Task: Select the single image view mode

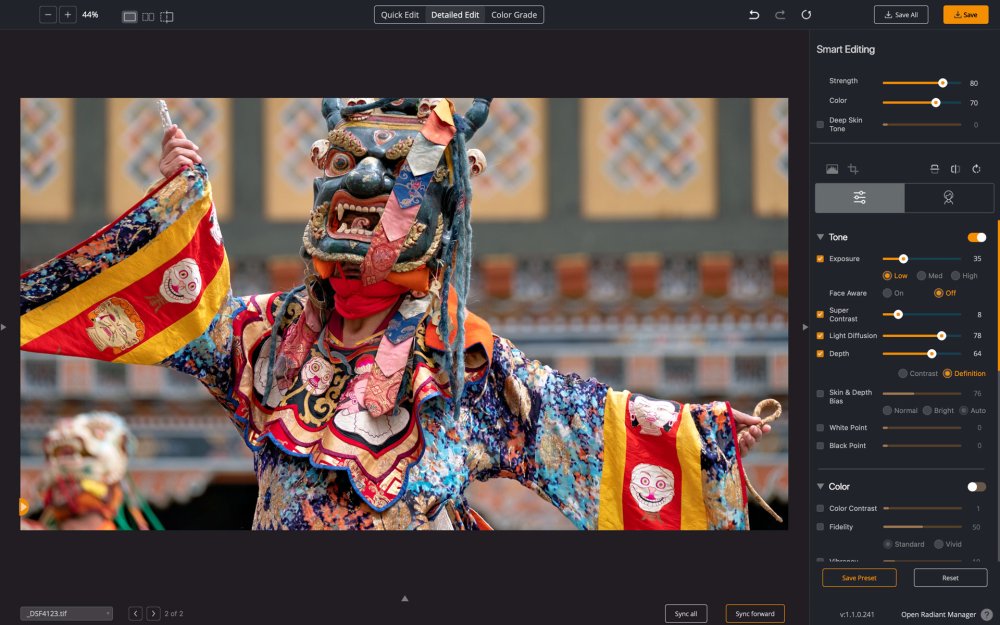Action: click(x=129, y=17)
